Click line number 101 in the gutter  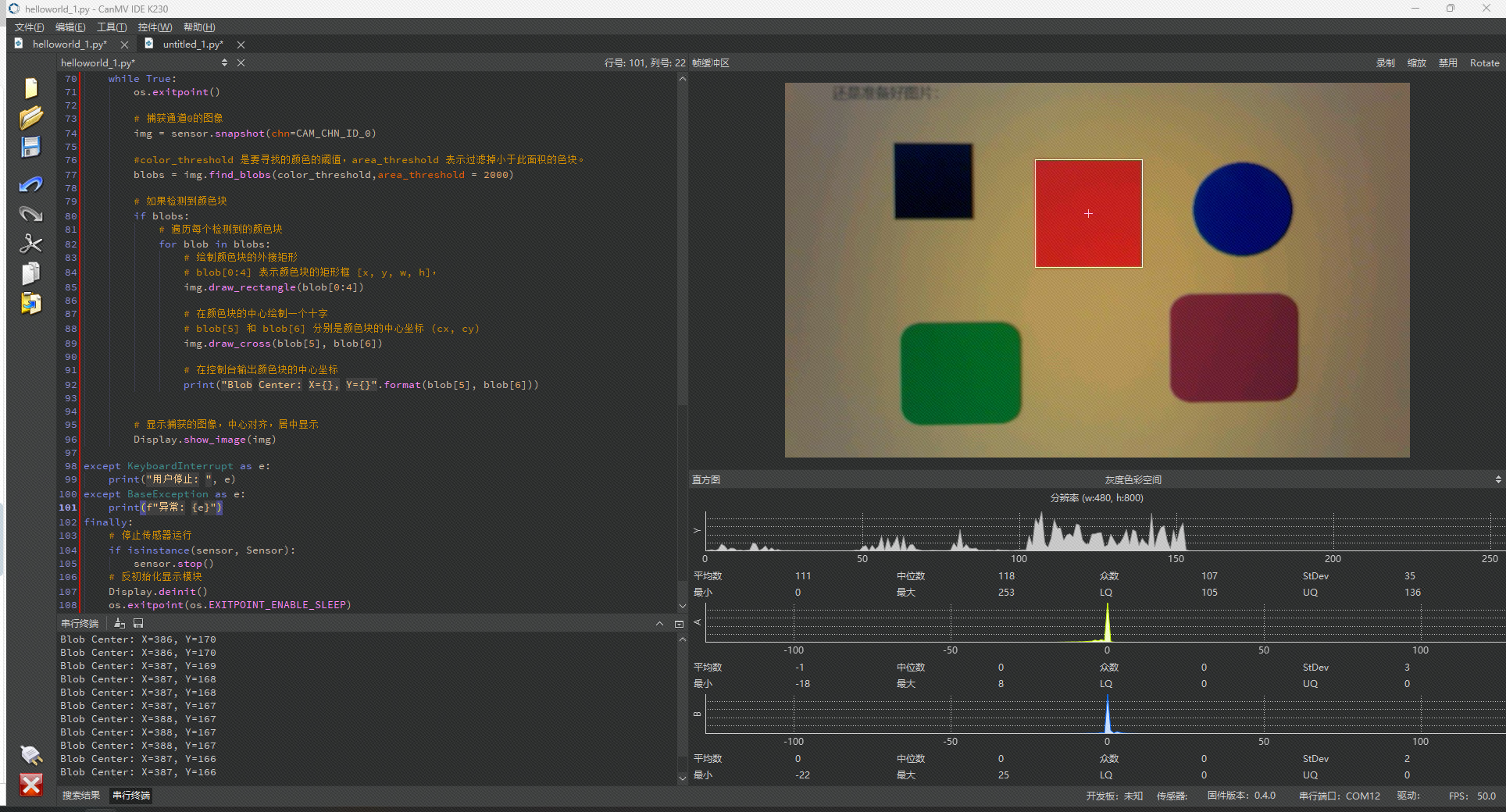(x=69, y=507)
